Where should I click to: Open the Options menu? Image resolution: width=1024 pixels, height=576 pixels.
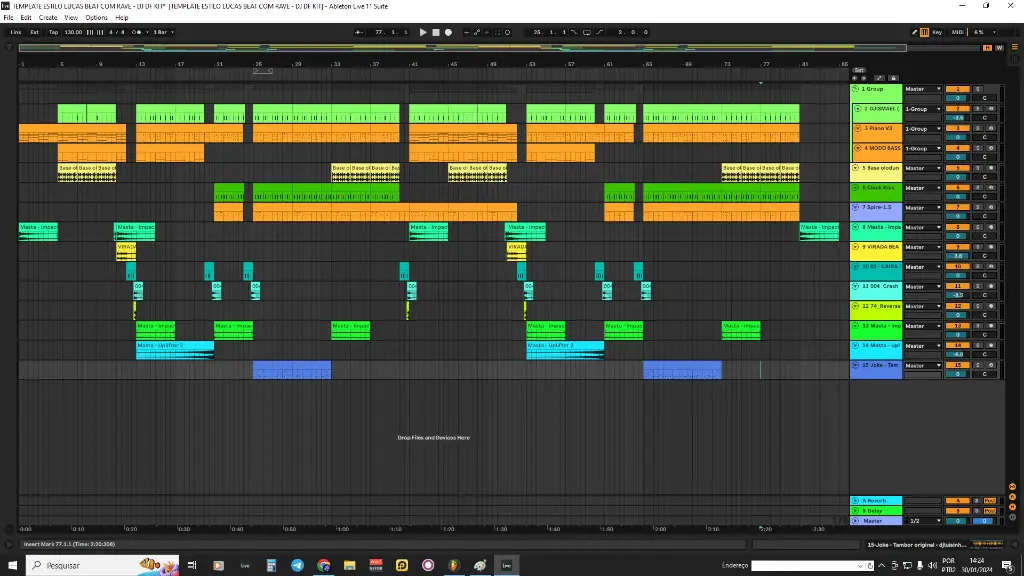(97, 18)
